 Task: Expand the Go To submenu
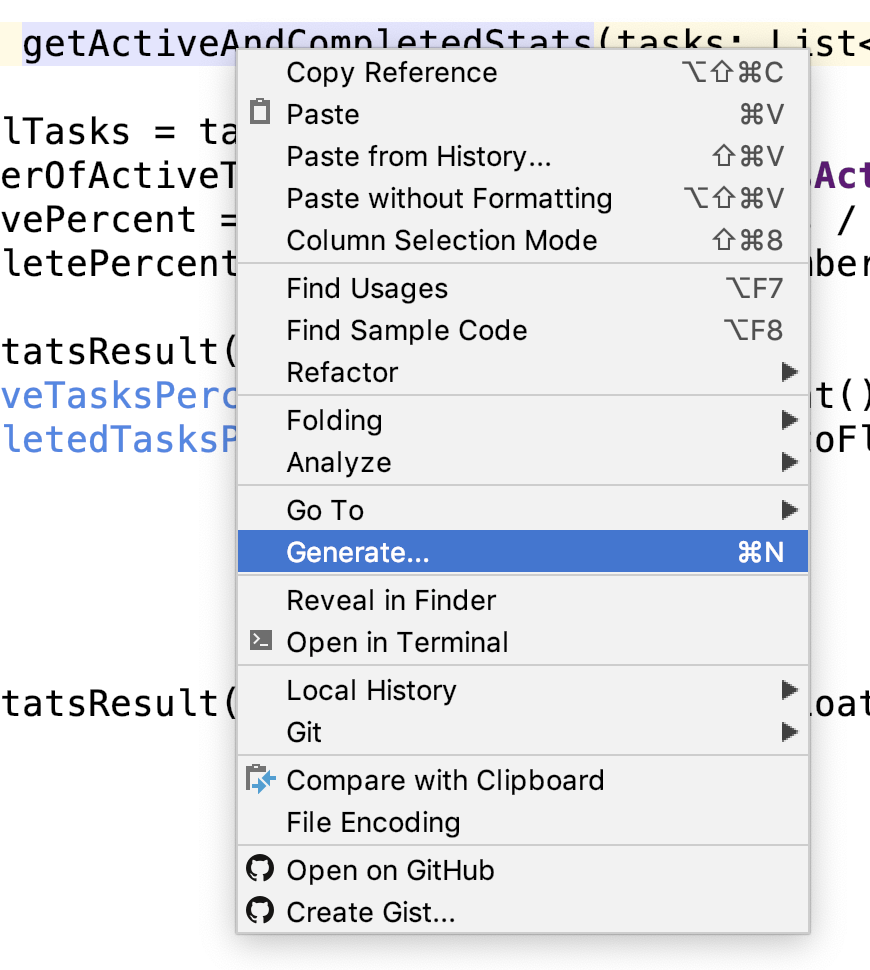click(790, 510)
